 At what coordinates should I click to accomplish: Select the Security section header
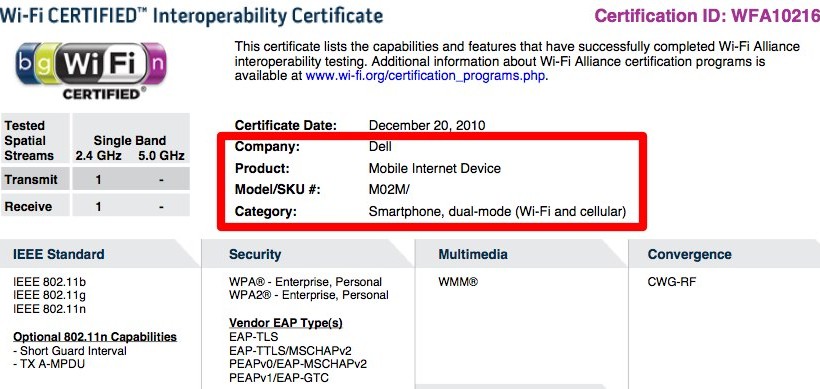click(255, 255)
